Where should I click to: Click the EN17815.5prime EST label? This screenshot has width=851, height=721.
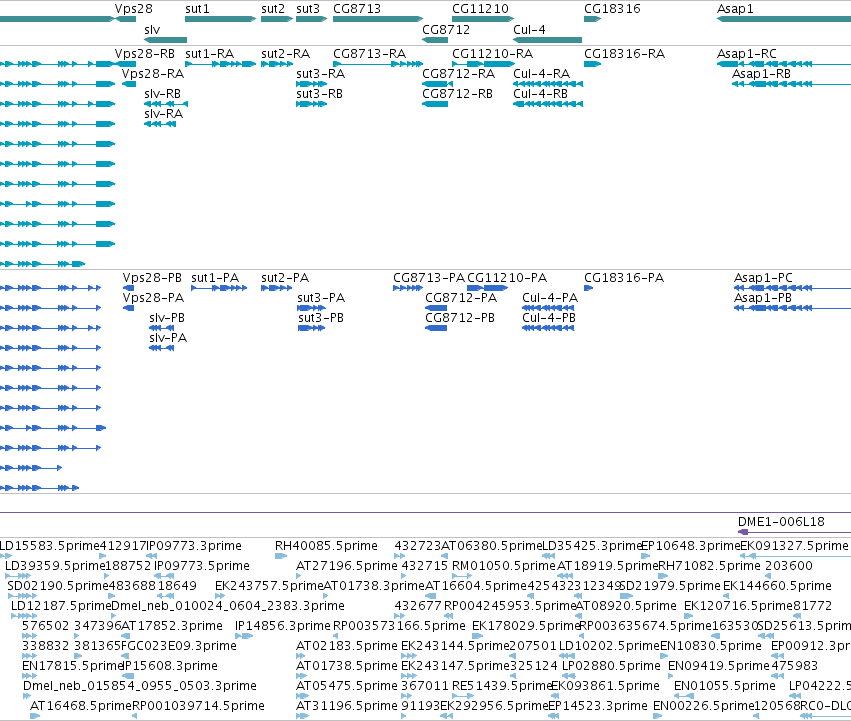click(x=73, y=666)
